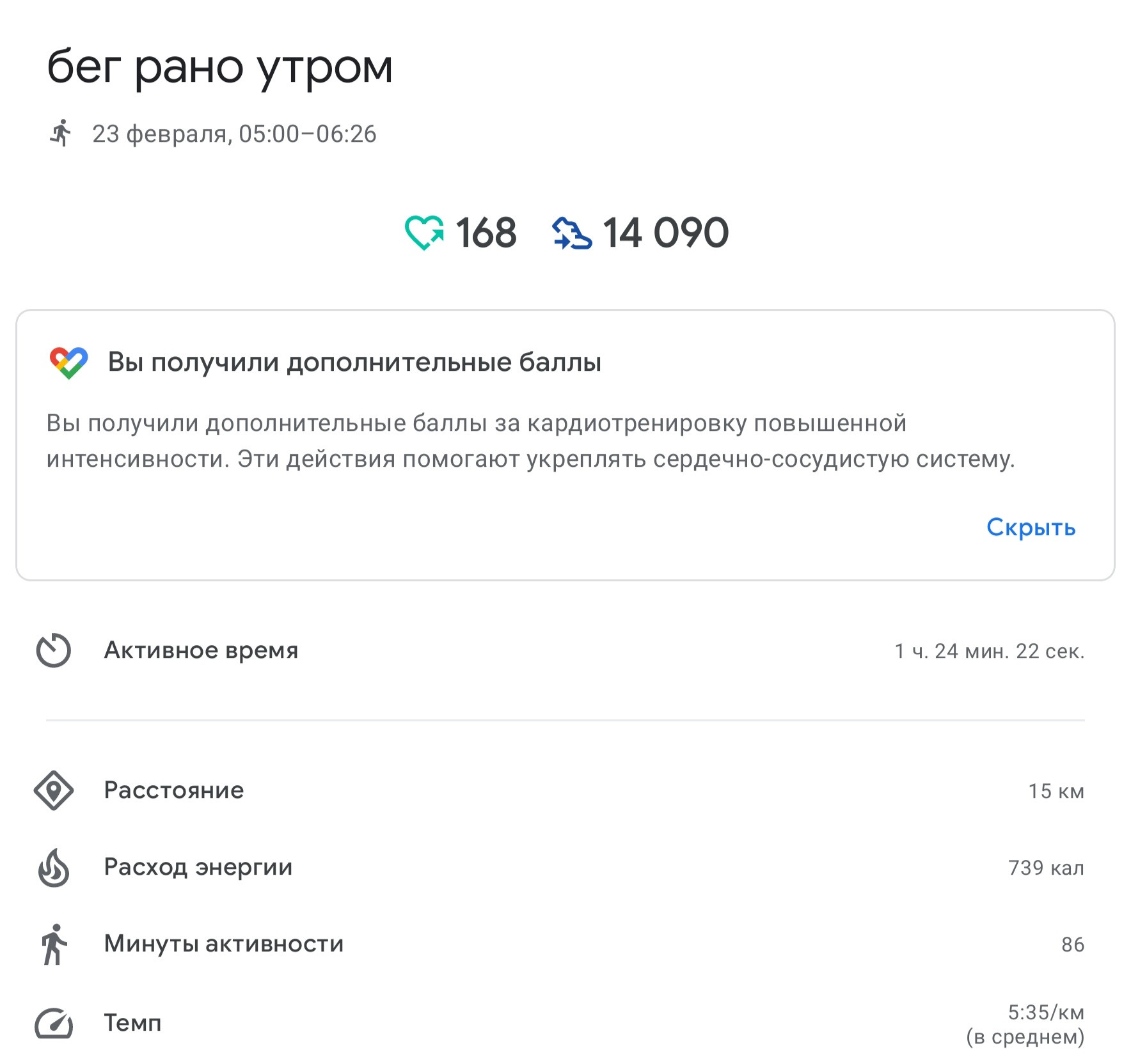Click the 5:35/км average pace value
1131x1064 pixels.
(x=1046, y=1012)
